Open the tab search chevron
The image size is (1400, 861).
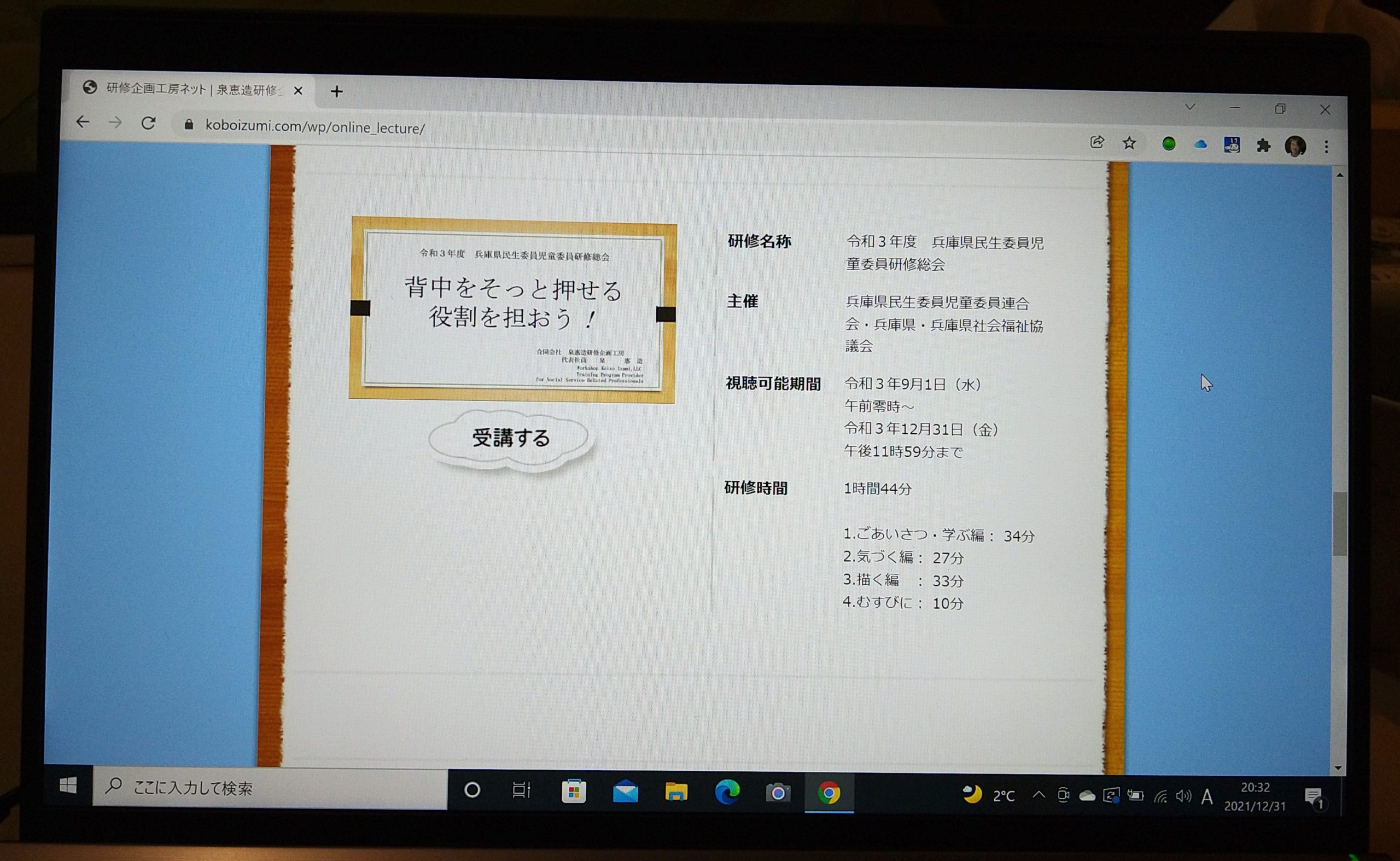1190,107
